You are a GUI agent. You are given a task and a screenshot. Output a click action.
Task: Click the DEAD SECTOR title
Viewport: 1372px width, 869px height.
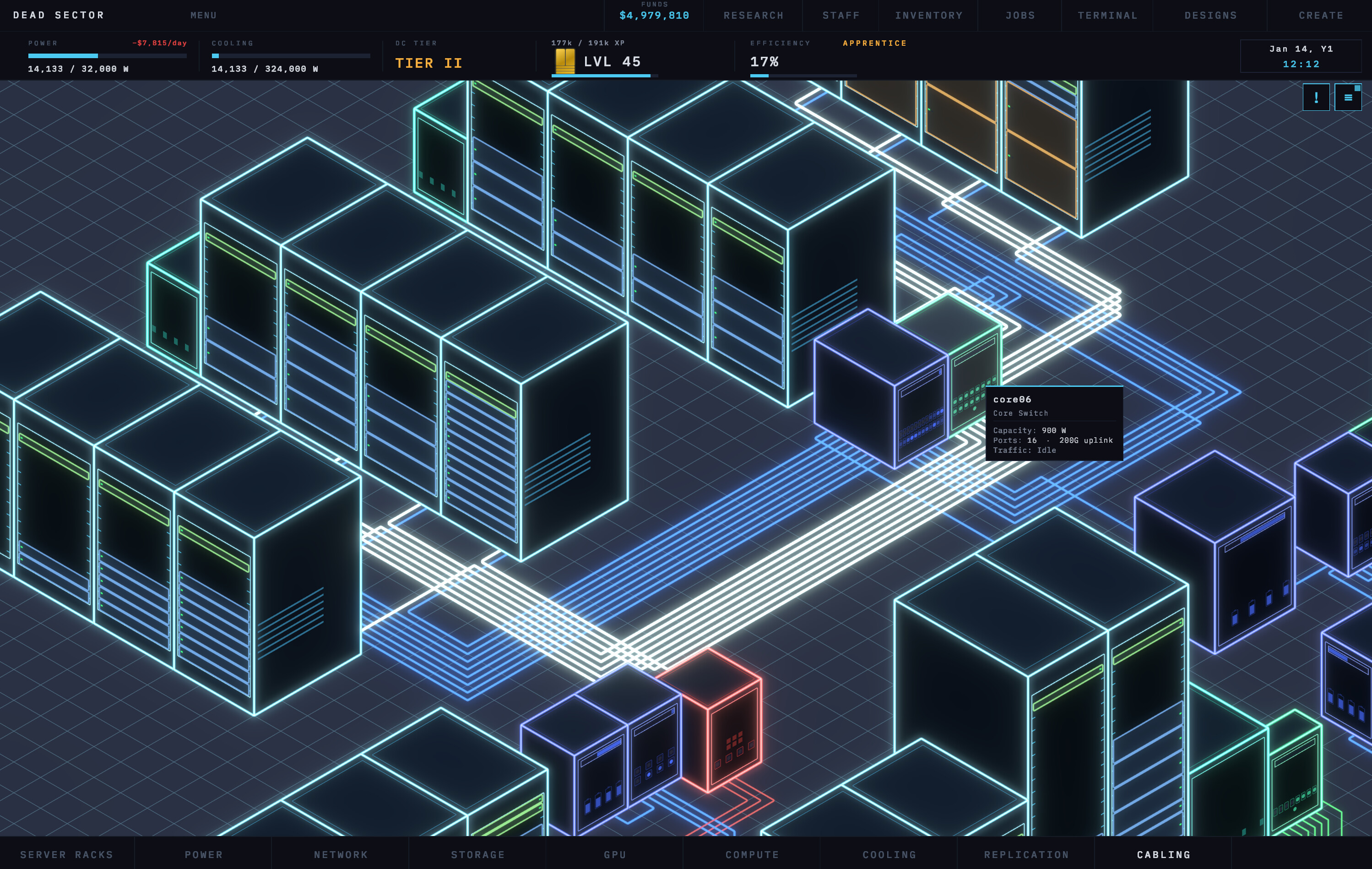click(59, 15)
